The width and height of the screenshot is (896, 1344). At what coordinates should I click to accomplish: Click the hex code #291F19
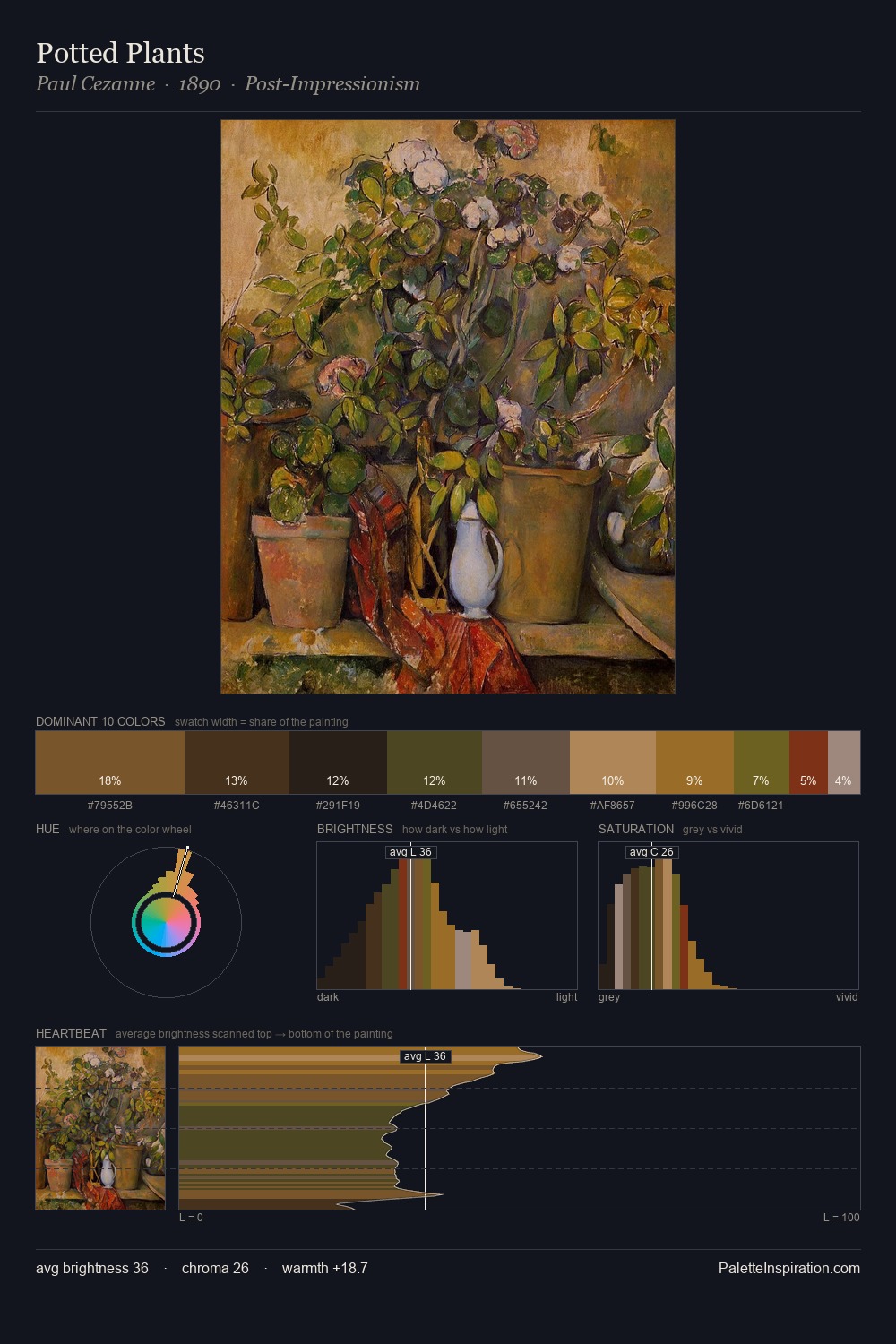point(338,805)
